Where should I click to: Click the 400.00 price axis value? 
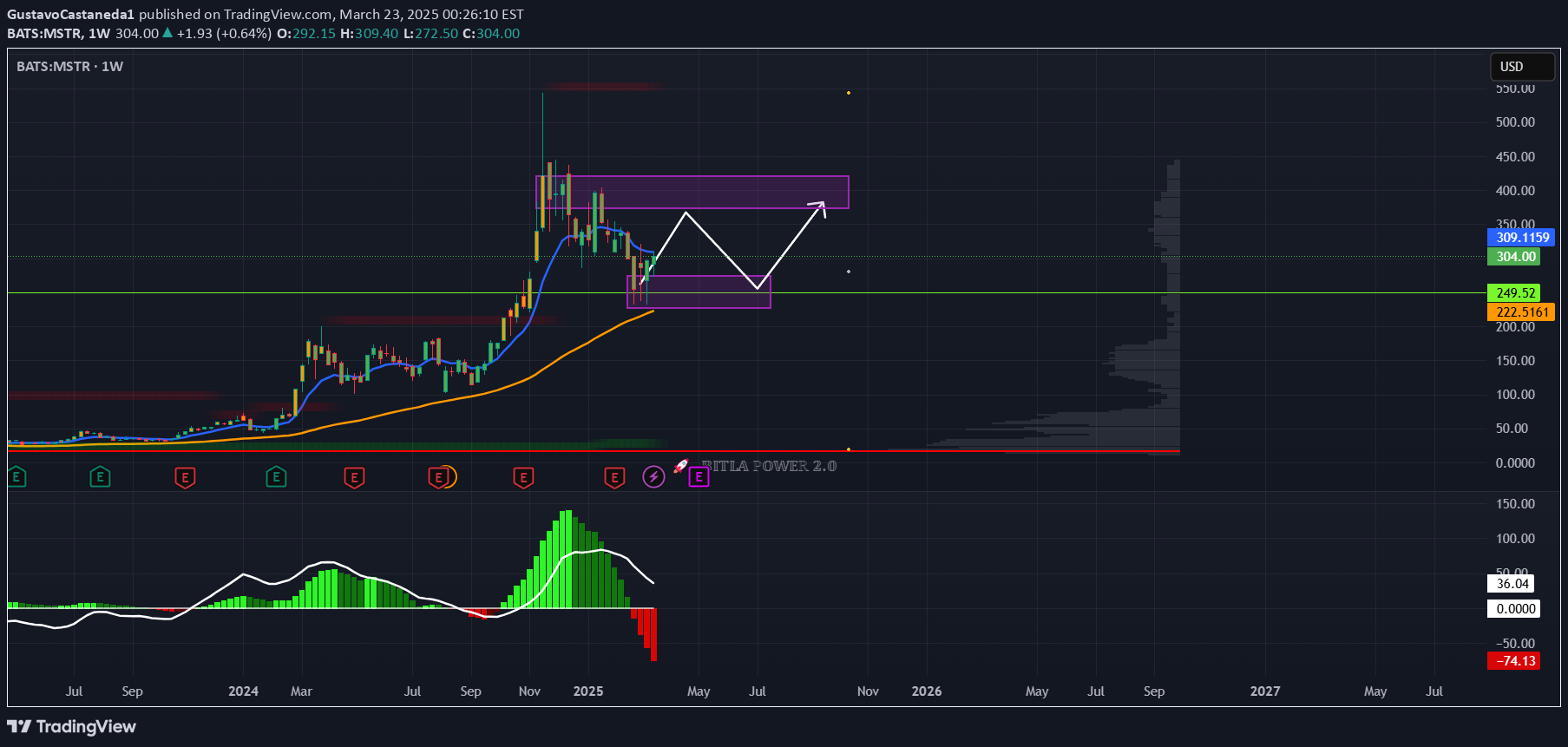(1515, 190)
